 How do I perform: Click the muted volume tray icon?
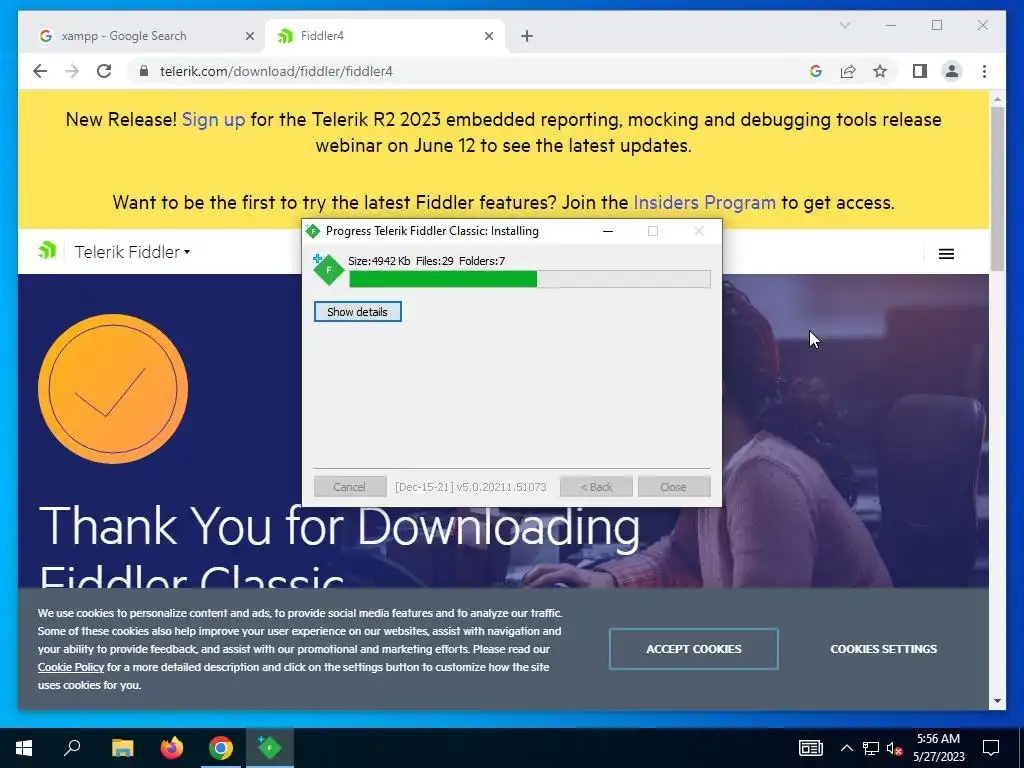[x=895, y=748]
